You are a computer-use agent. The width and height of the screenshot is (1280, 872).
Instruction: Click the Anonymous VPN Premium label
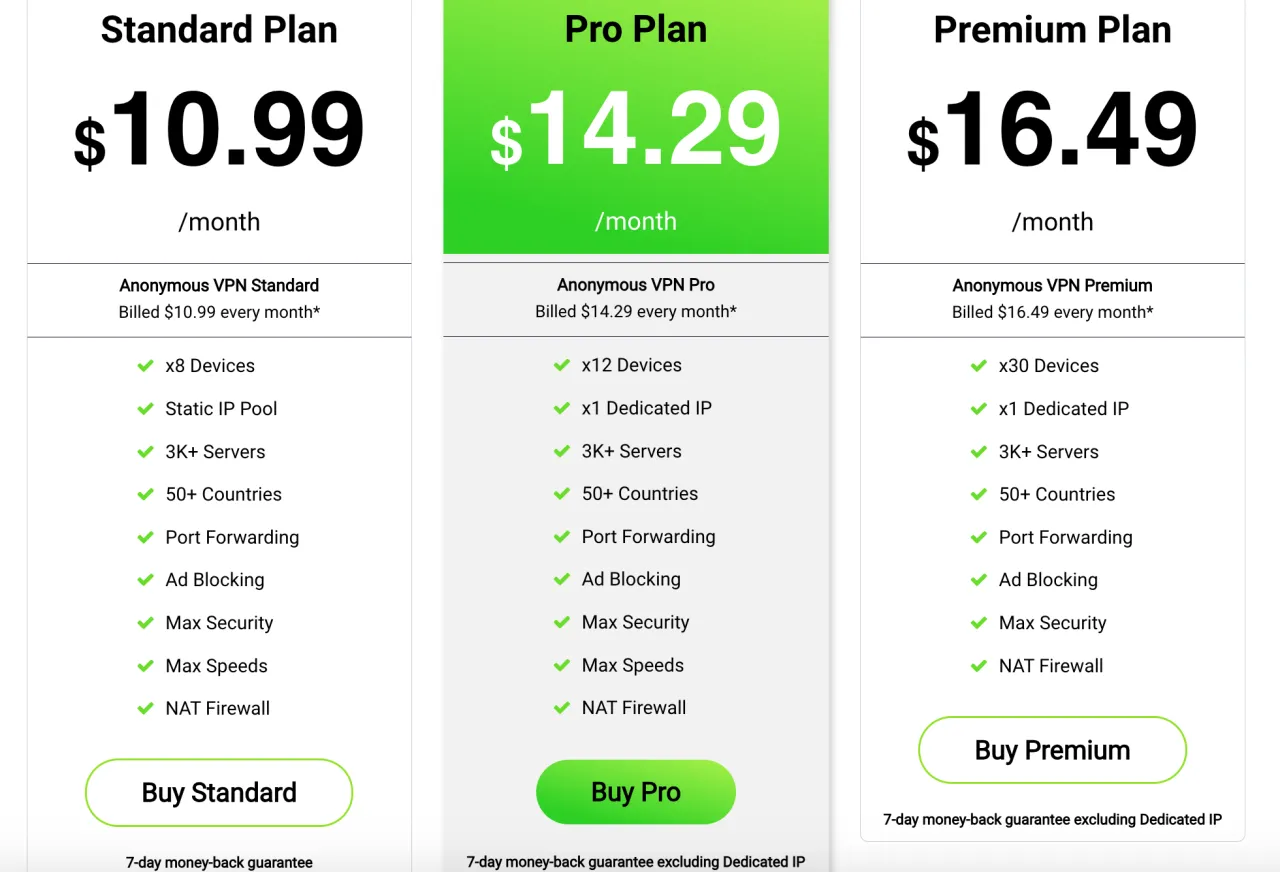[1052, 285]
